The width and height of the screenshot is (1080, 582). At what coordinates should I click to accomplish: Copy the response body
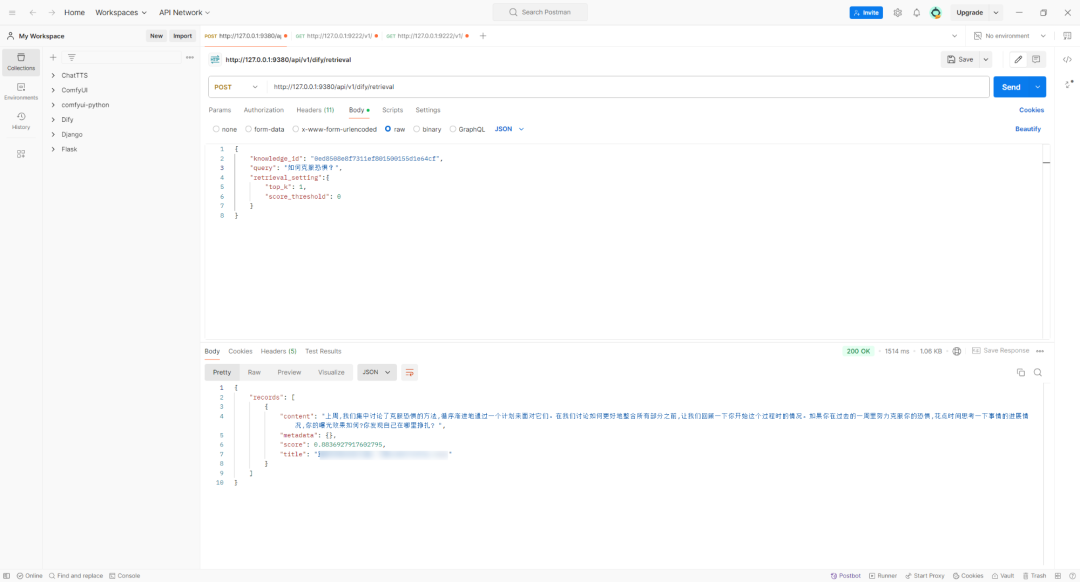(1021, 373)
